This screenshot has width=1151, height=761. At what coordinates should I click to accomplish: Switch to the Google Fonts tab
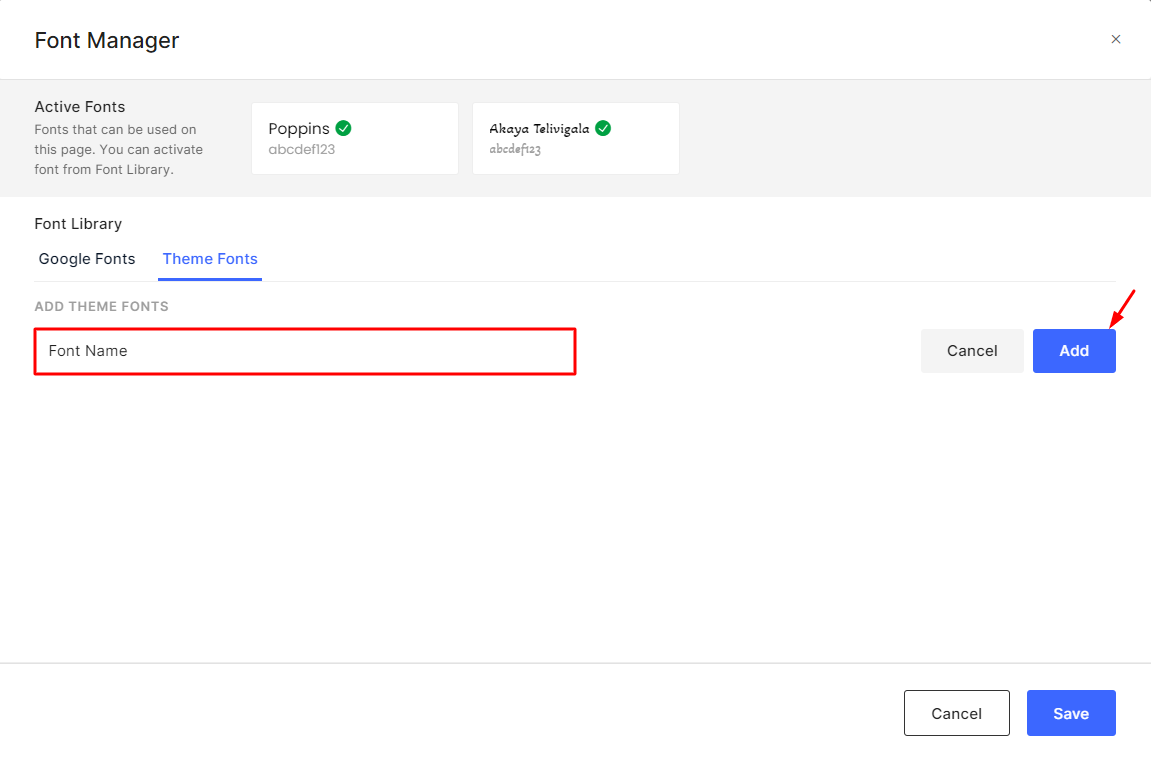click(87, 259)
